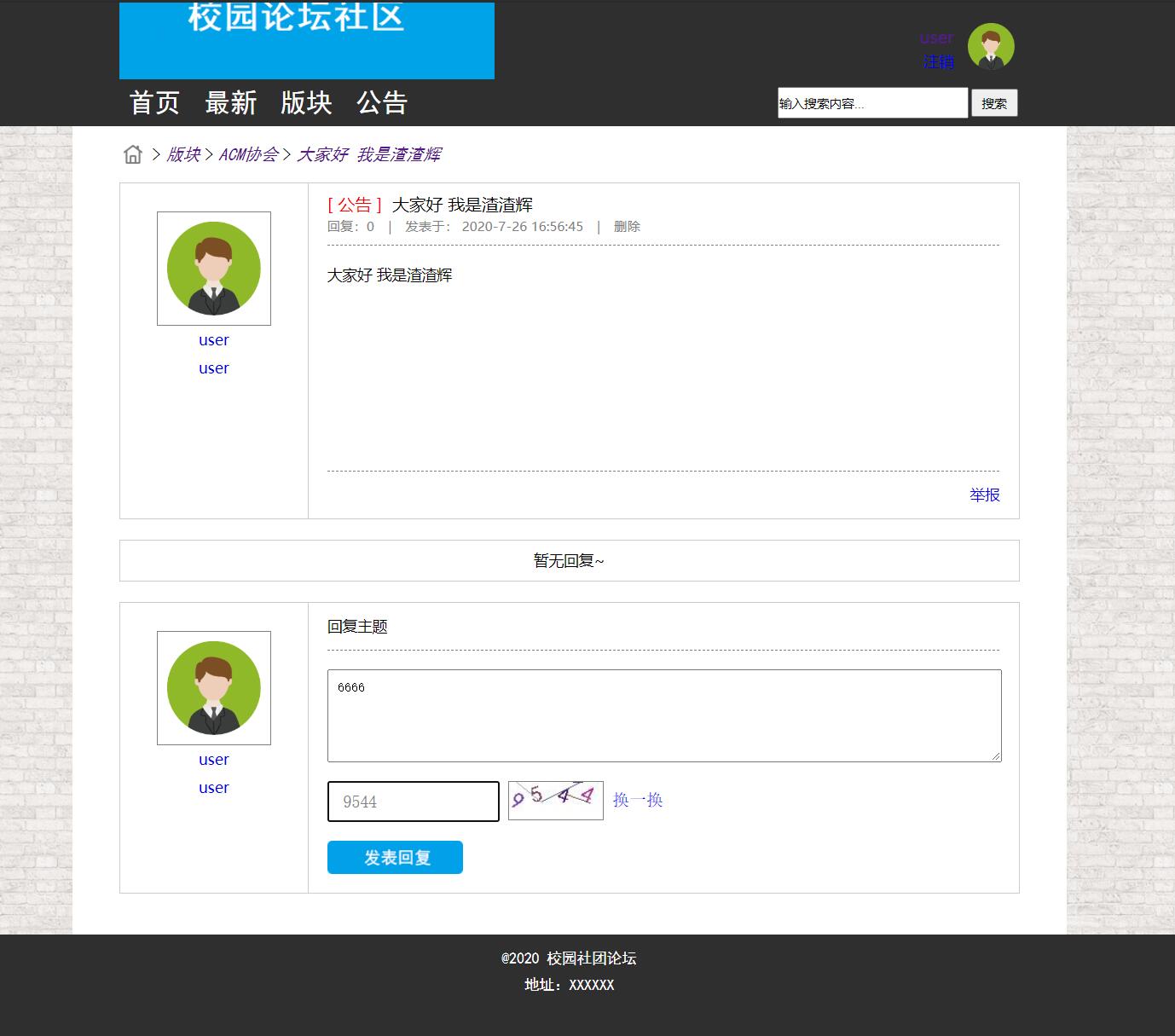Click the 版块 breadcrumb link
Screen dimensions: 1175x1036
(x=182, y=154)
